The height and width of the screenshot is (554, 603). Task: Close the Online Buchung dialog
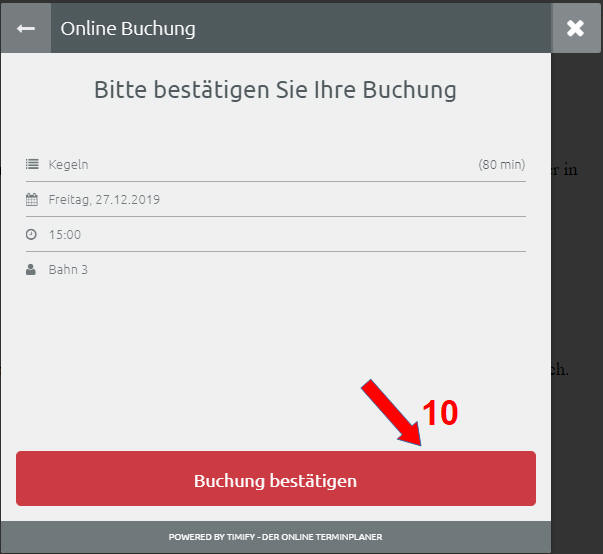575,28
